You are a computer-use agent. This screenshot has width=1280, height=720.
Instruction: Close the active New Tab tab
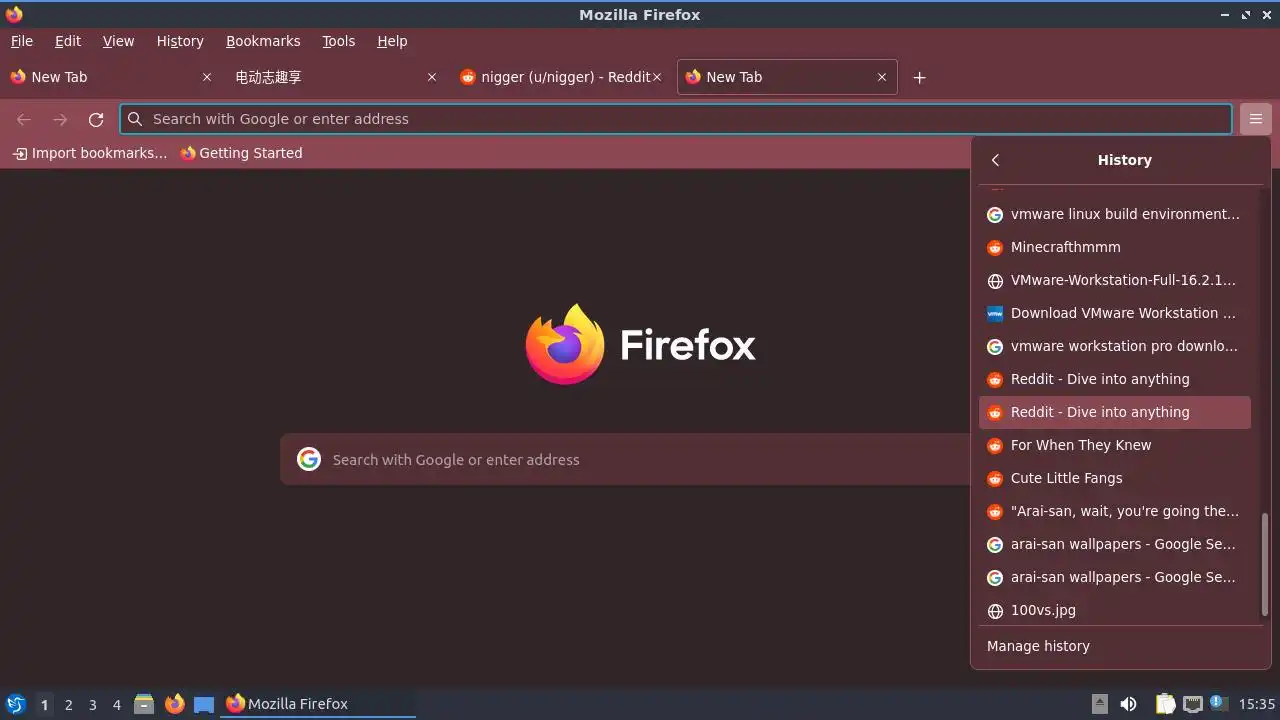coord(882,77)
